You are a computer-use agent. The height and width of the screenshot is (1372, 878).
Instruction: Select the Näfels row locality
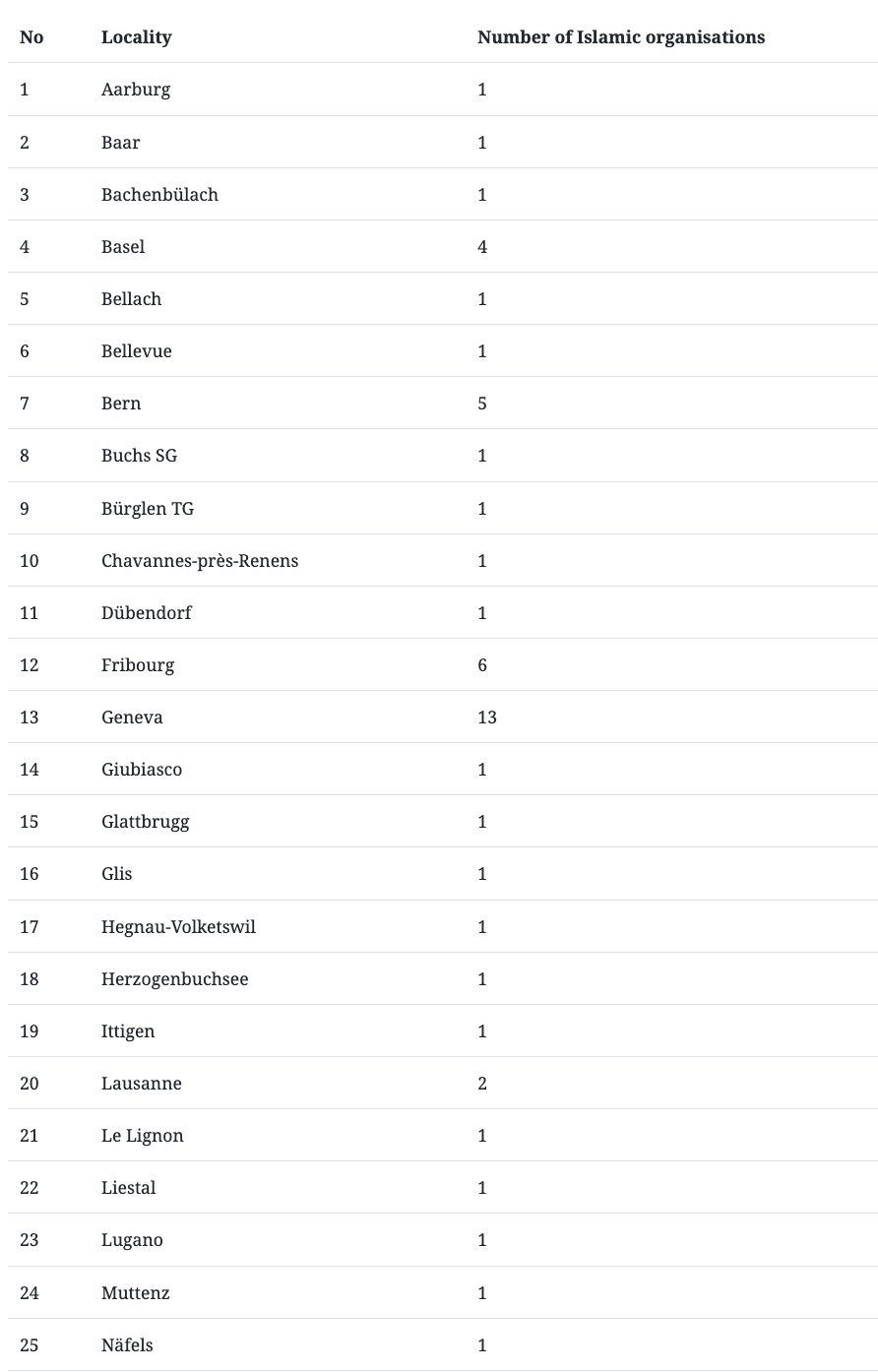(127, 1345)
